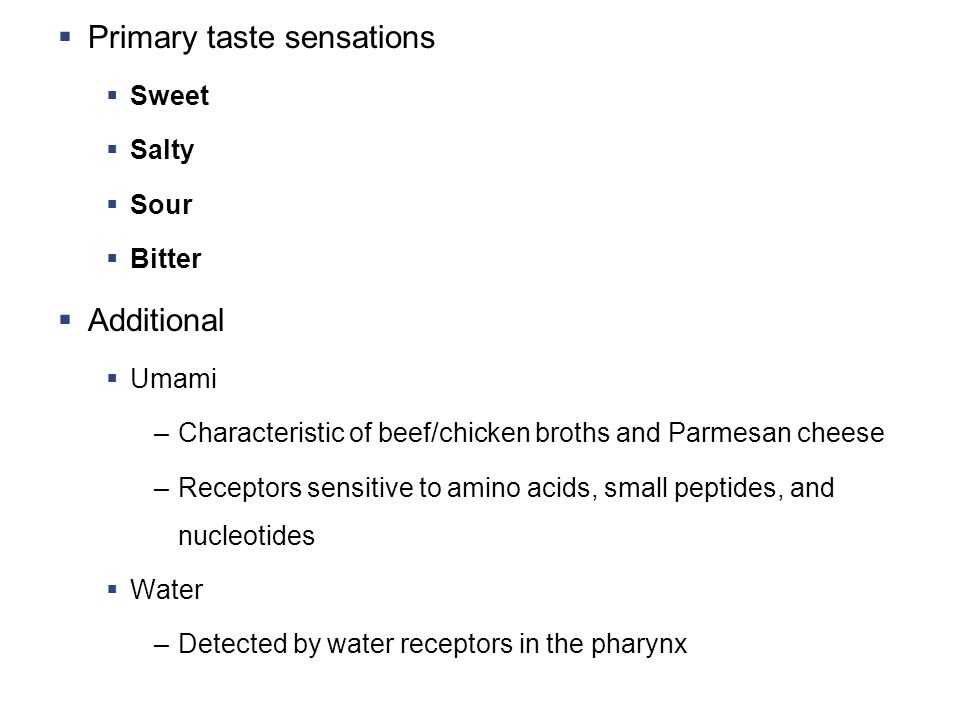Click the 'Receptors sensitive to amino acids' line
Image resolution: width=960 pixels, height=720 pixels.
[506, 488]
